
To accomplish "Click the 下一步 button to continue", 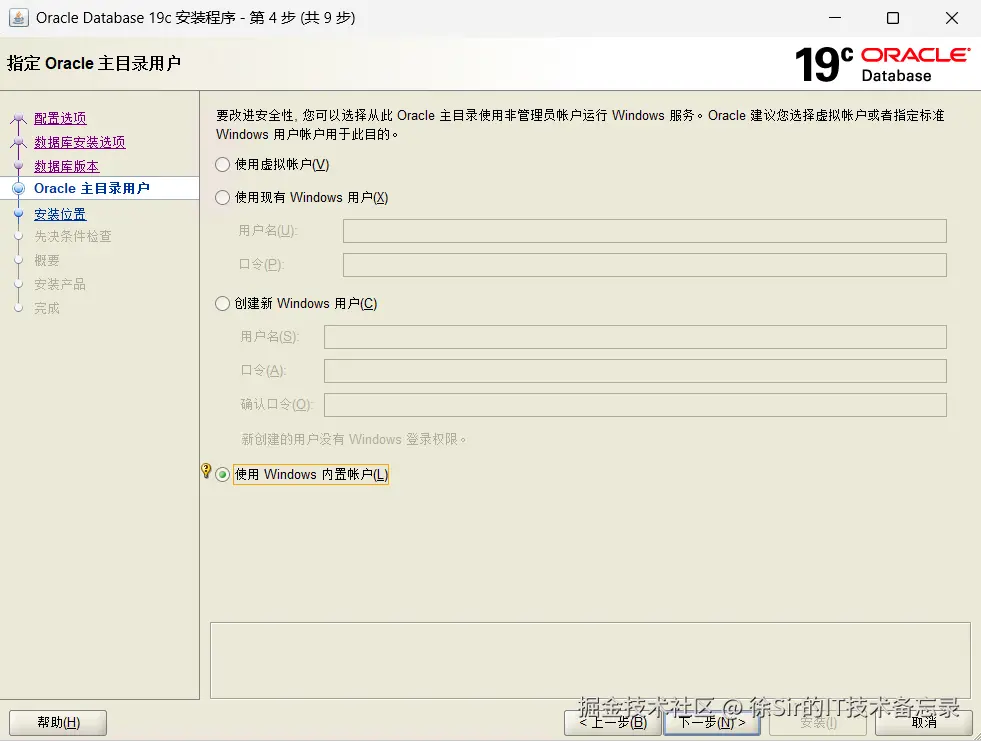I will pyautogui.click(x=711, y=722).
